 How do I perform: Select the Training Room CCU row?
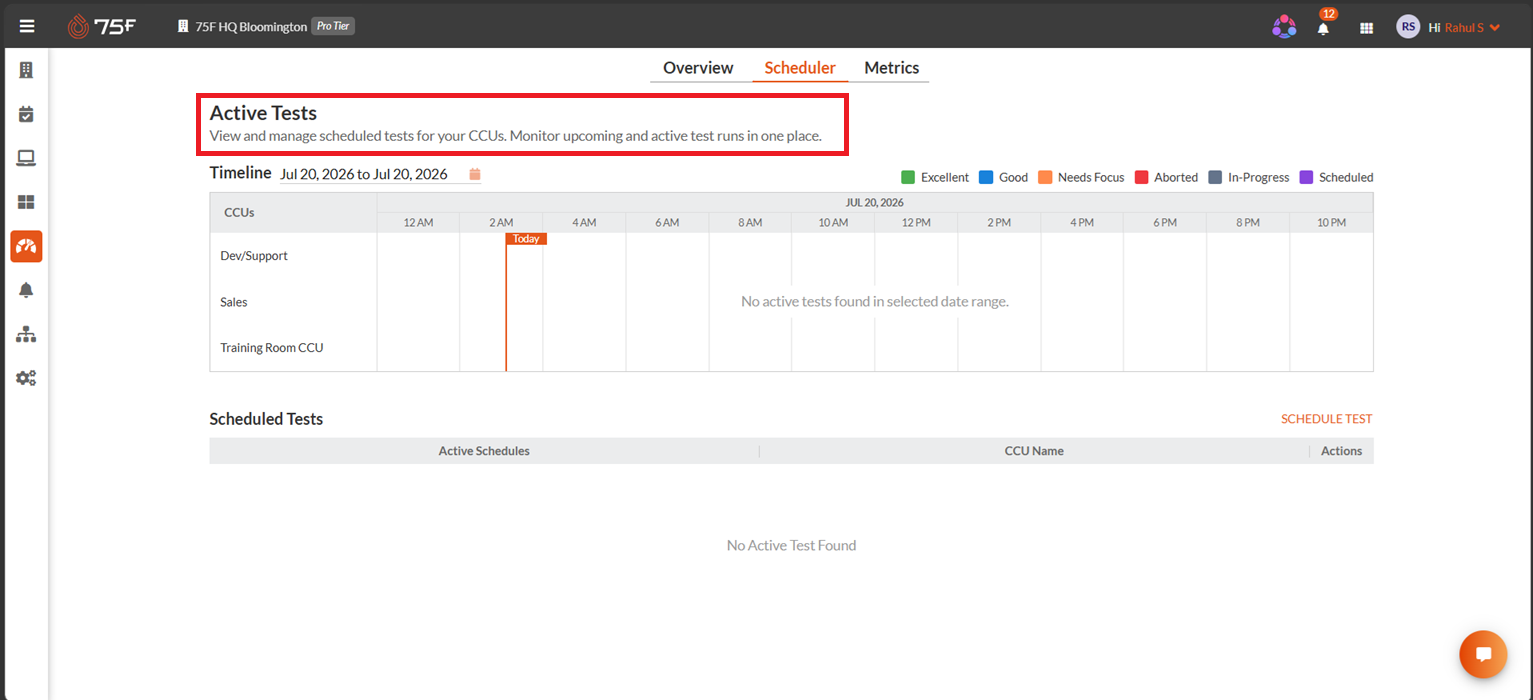tap(272, 348)
